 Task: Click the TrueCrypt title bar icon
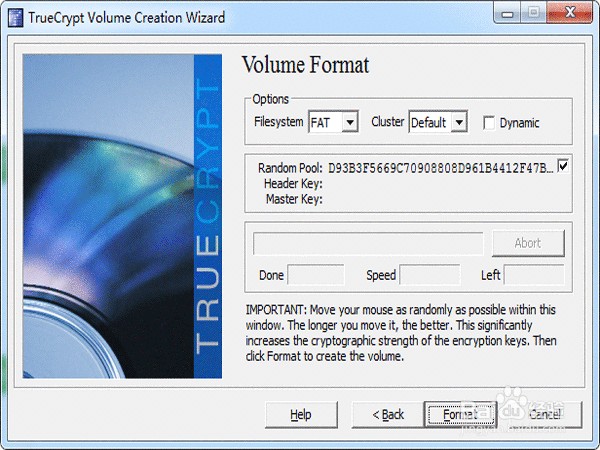tap(16, 18)
